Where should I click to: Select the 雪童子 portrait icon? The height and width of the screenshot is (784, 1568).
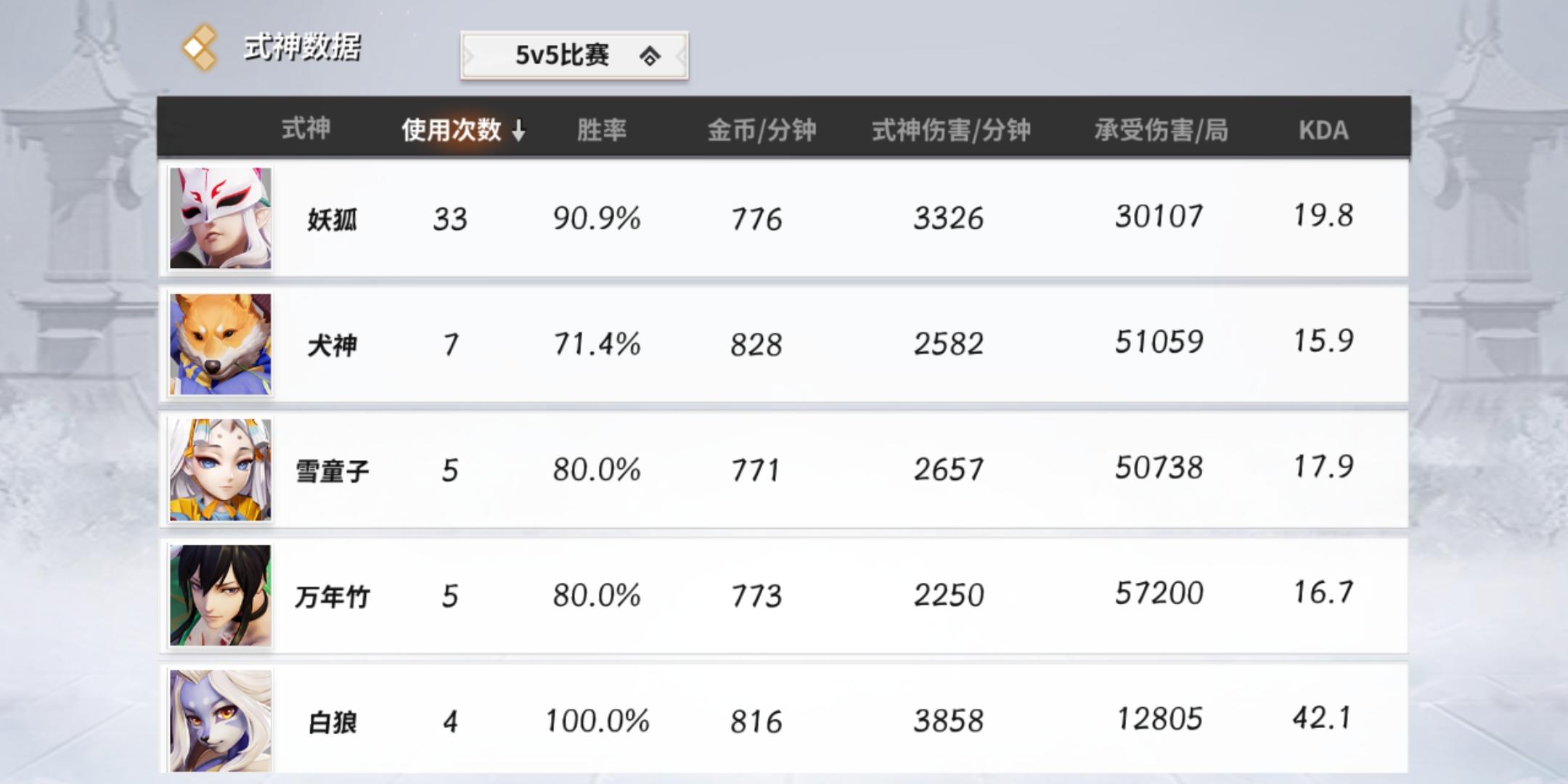click(221, 470)
